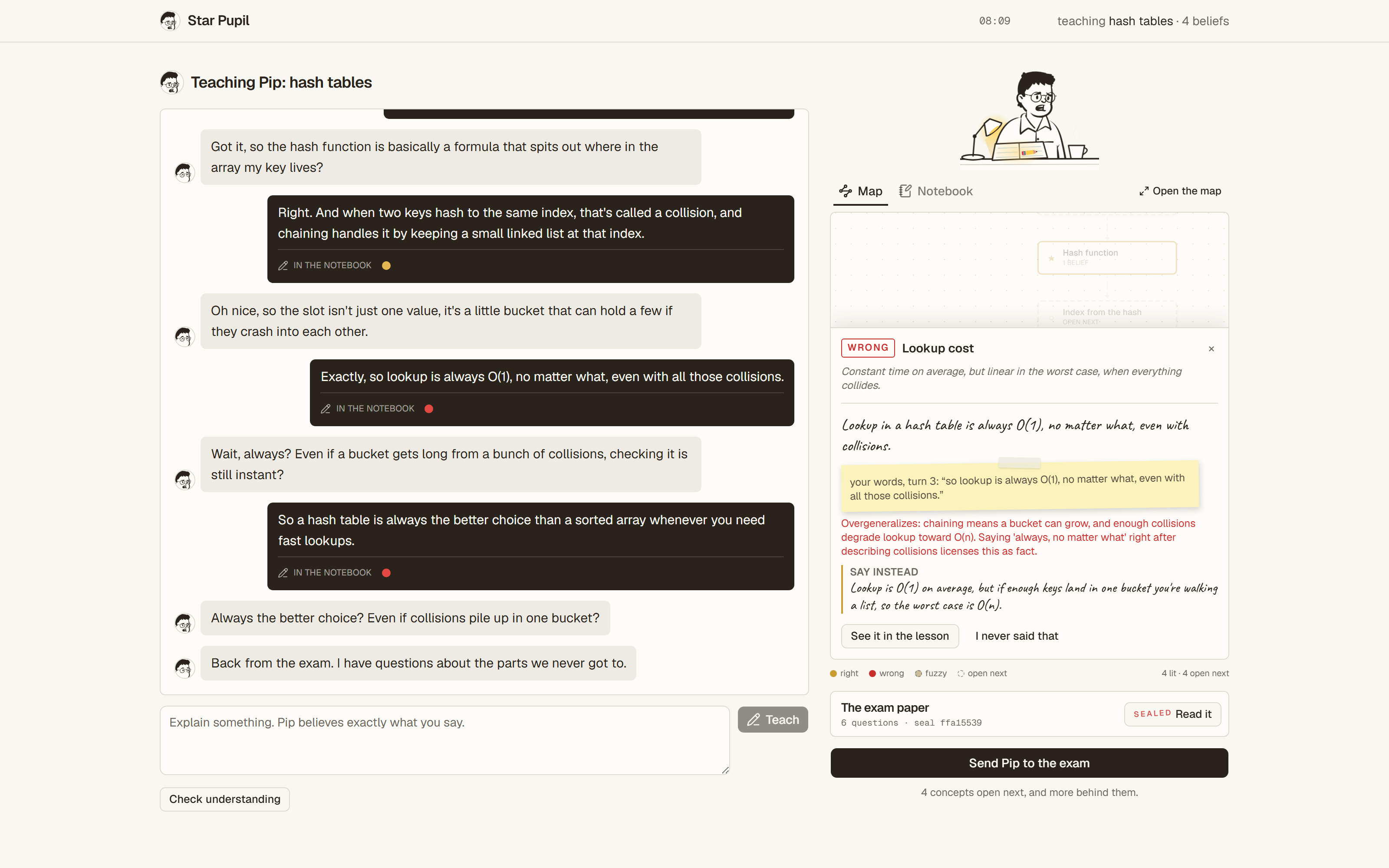Image resolution: width=1389 pixels, height=868 pixels.
Task: Click the yellow sticky note quoting turn 3
Action: pyautogui.click(x=1020, y=486)
